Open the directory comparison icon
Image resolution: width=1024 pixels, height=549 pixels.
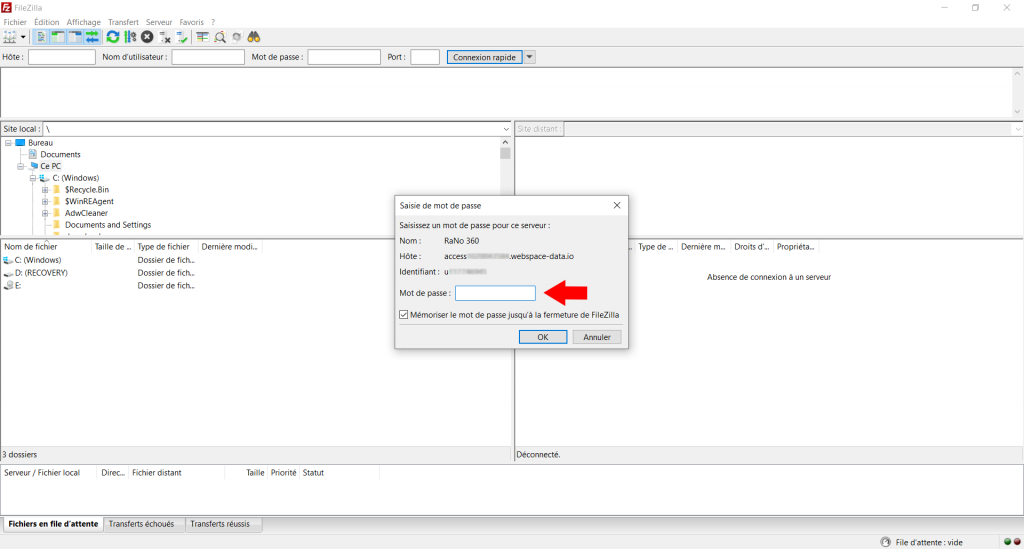click(202, 37)
